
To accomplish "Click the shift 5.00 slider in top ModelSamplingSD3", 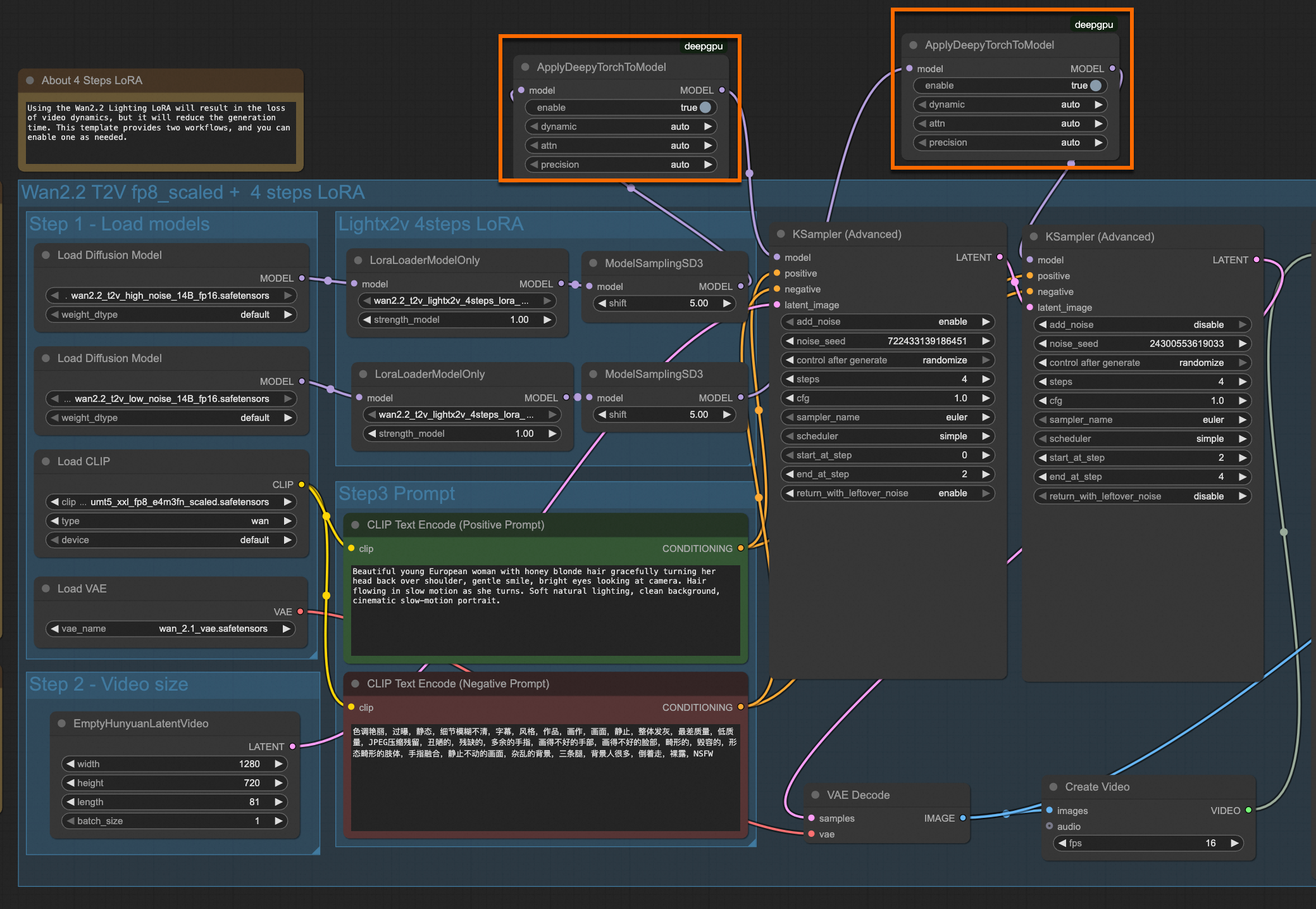I will pyautogui.click(x=663, y=303).
